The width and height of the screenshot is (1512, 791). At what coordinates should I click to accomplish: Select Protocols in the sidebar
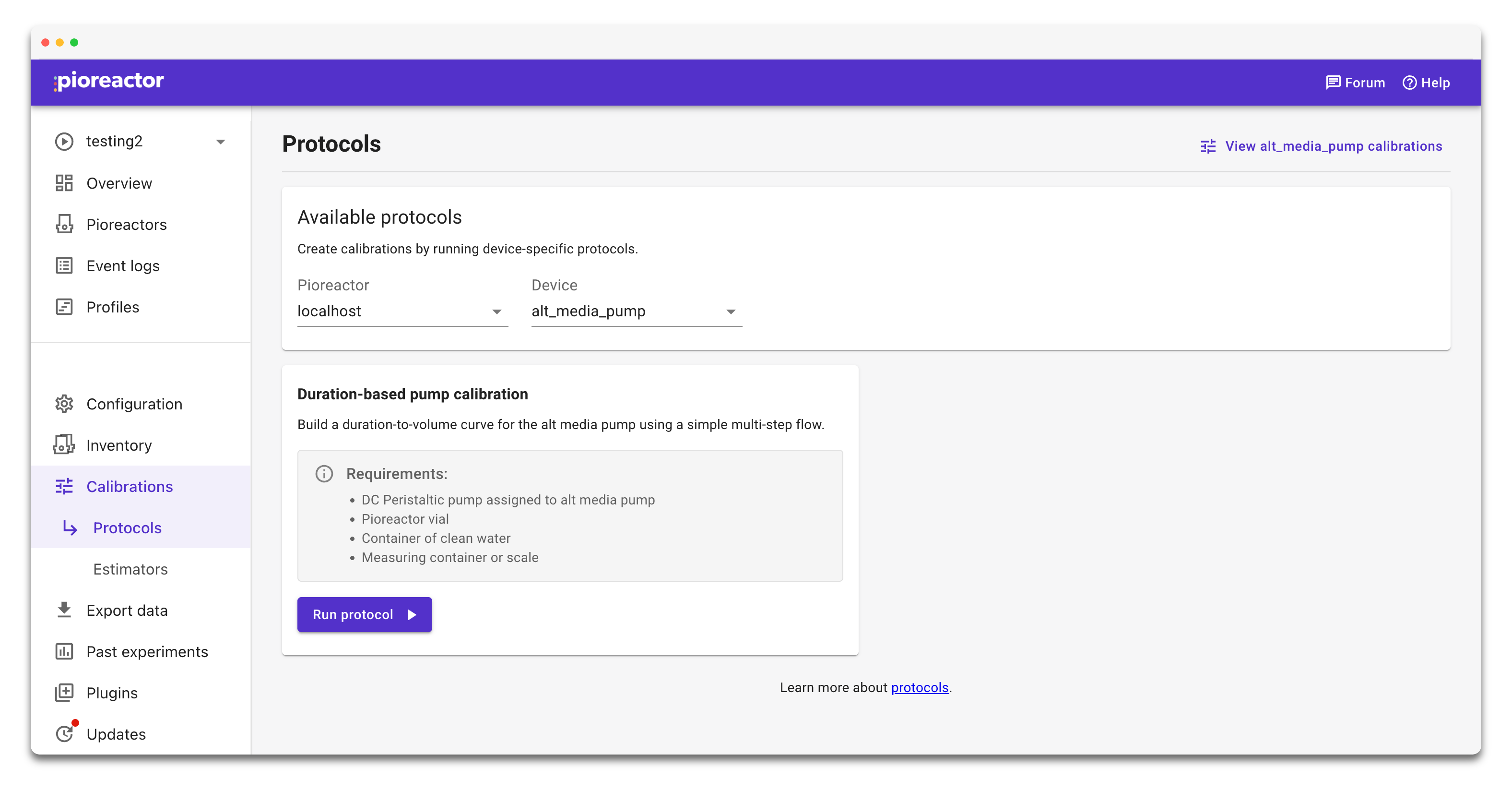(x=128, y=528)
